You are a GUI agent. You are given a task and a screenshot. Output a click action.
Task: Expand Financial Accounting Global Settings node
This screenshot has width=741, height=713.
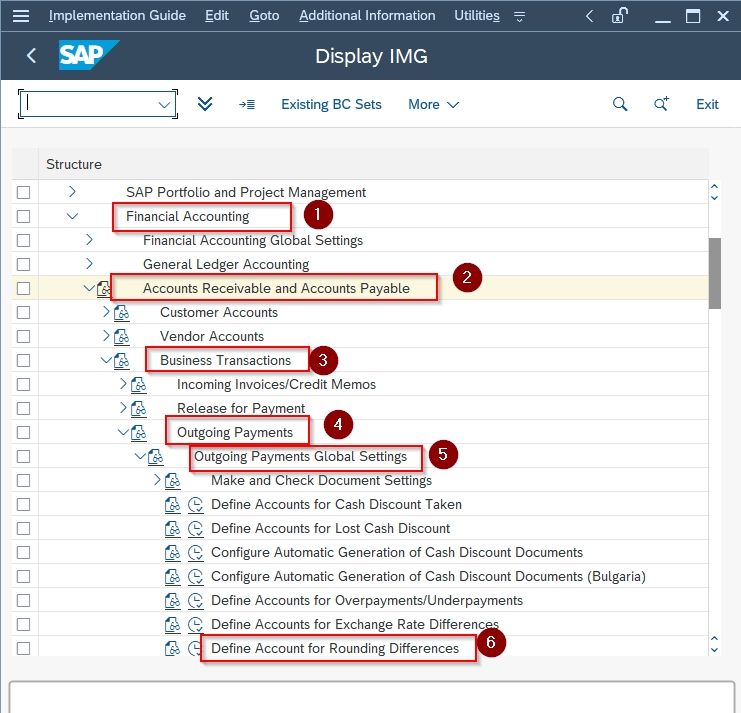[x=89, y=240]
